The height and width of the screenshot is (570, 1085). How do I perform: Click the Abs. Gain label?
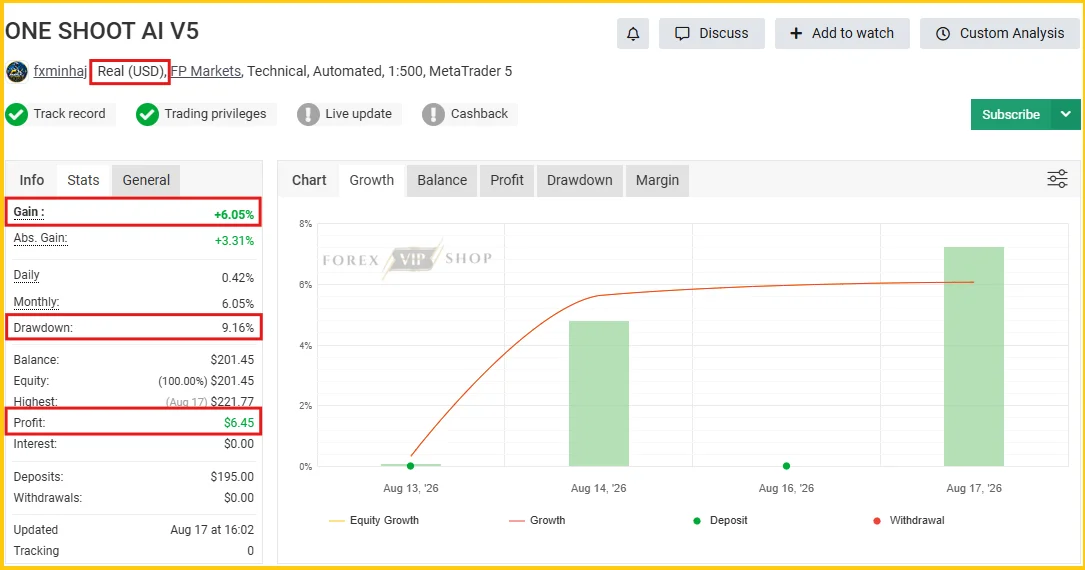click(41, 239)
